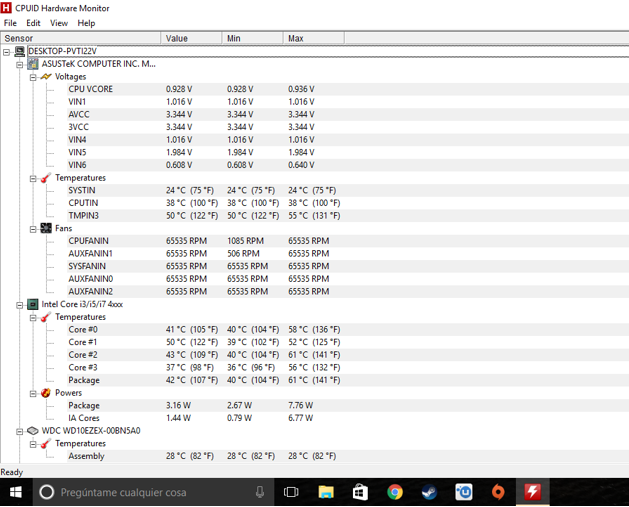Click the 7.76 W max power value
629x507 pixels.
(x=300, y=406)
